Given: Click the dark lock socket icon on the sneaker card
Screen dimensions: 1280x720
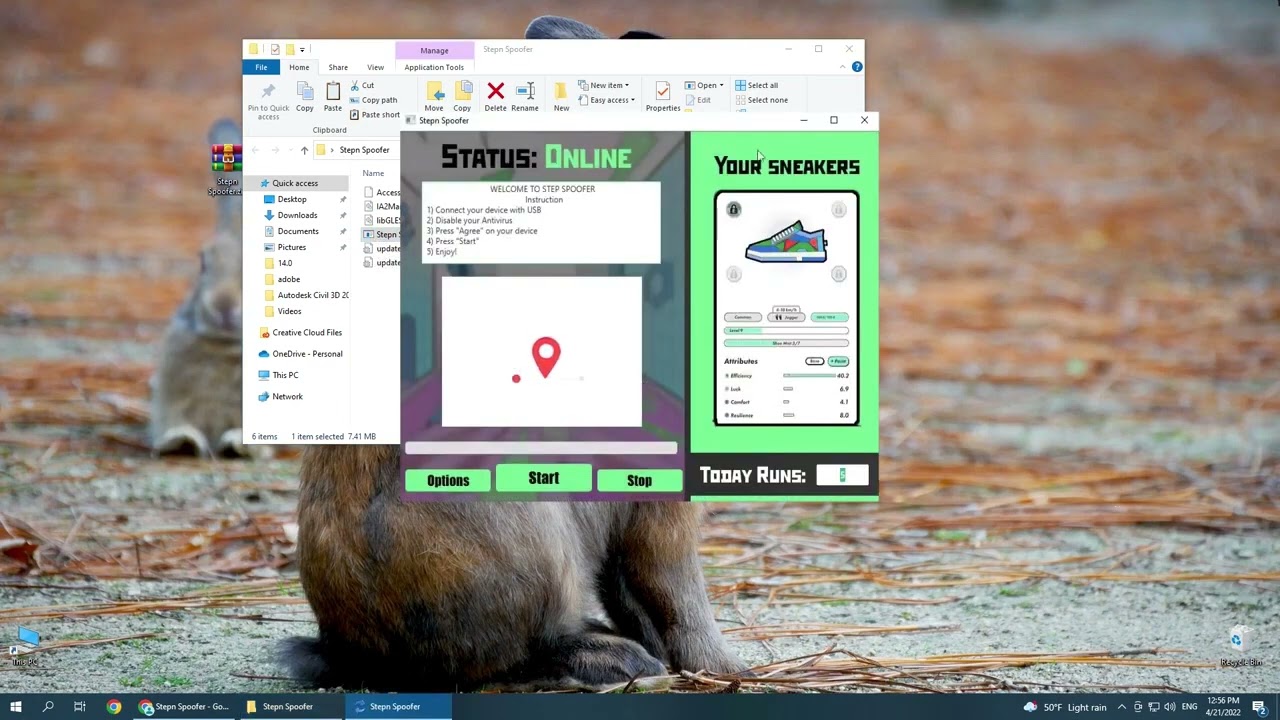Looking at the screenshot, I should pyautogui.click(x=733, y=209).
